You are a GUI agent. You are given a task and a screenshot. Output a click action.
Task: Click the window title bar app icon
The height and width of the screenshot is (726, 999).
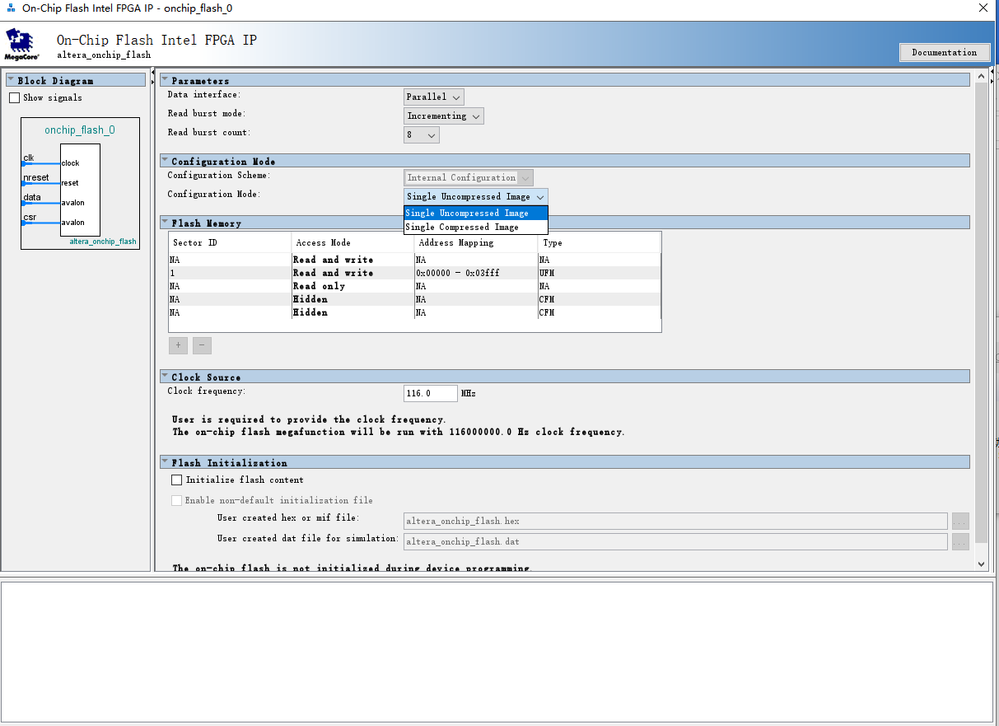pos(11,8)
